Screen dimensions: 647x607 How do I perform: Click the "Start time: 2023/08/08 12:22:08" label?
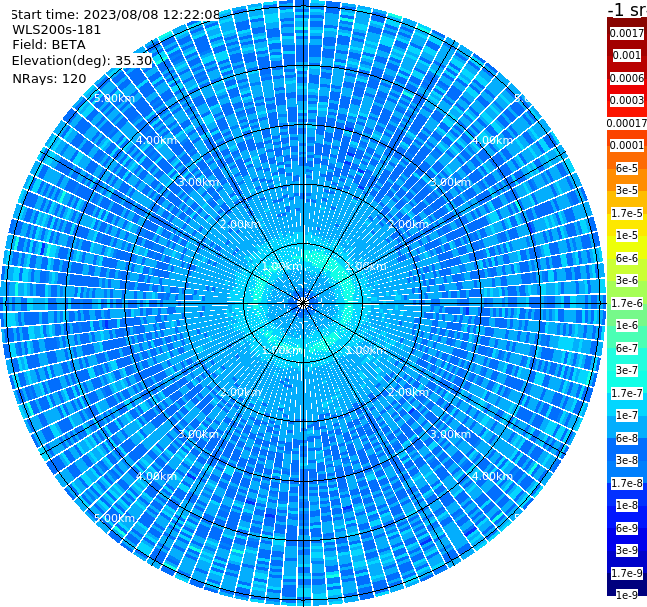pyautogui.click(x=116, y=15)
